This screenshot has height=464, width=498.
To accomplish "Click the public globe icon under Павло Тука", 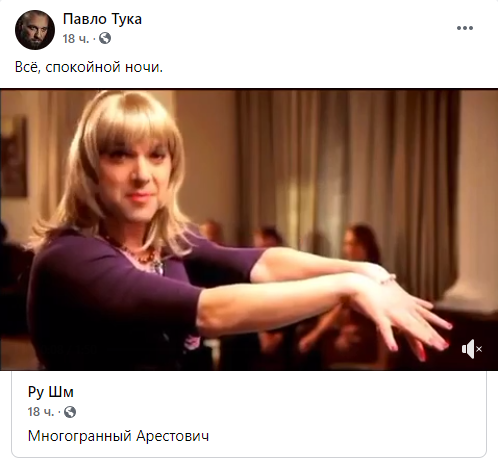I will 105,38.
